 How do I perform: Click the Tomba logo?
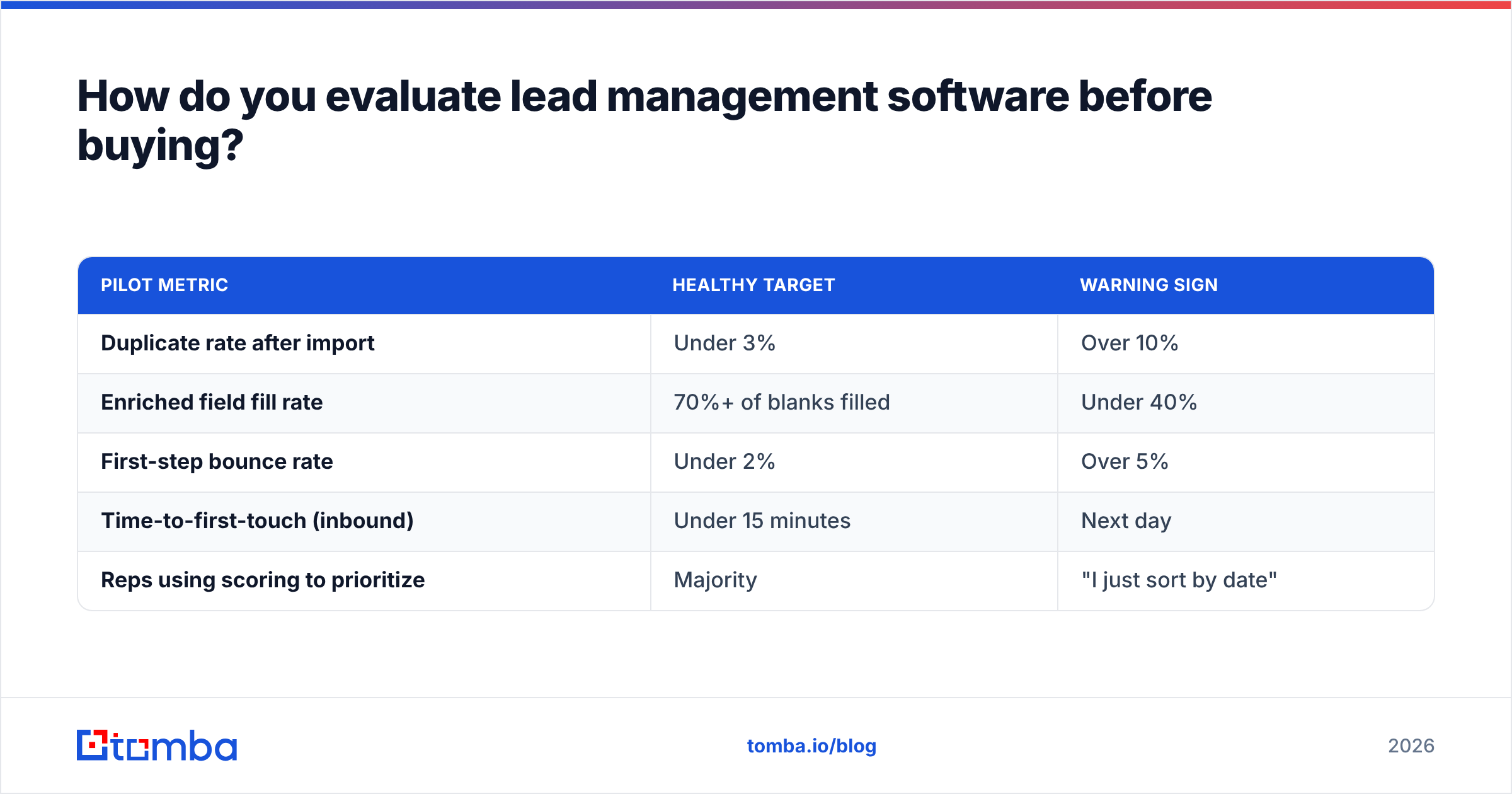pos(157,745)
